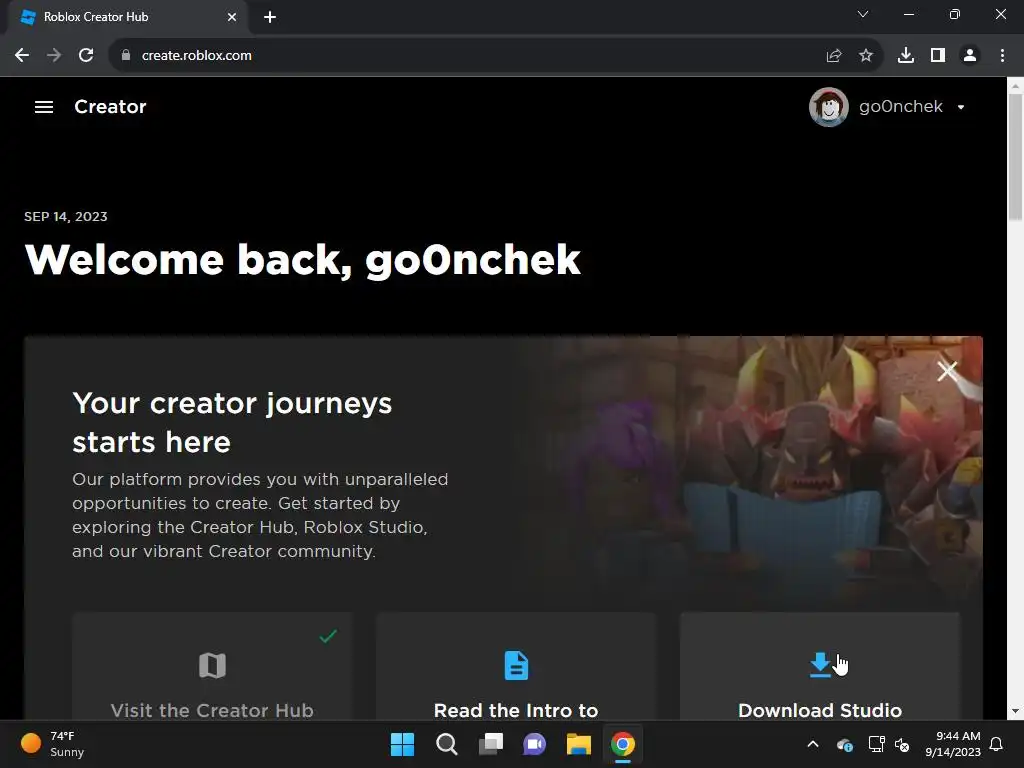
Task: Open the taskbar Search icon
Action: click(x=447, y=744)
